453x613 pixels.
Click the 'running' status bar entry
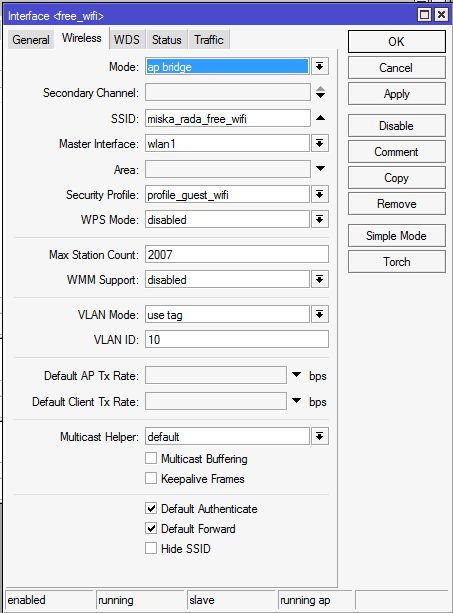pyautogui.click(x=140, y=600)
